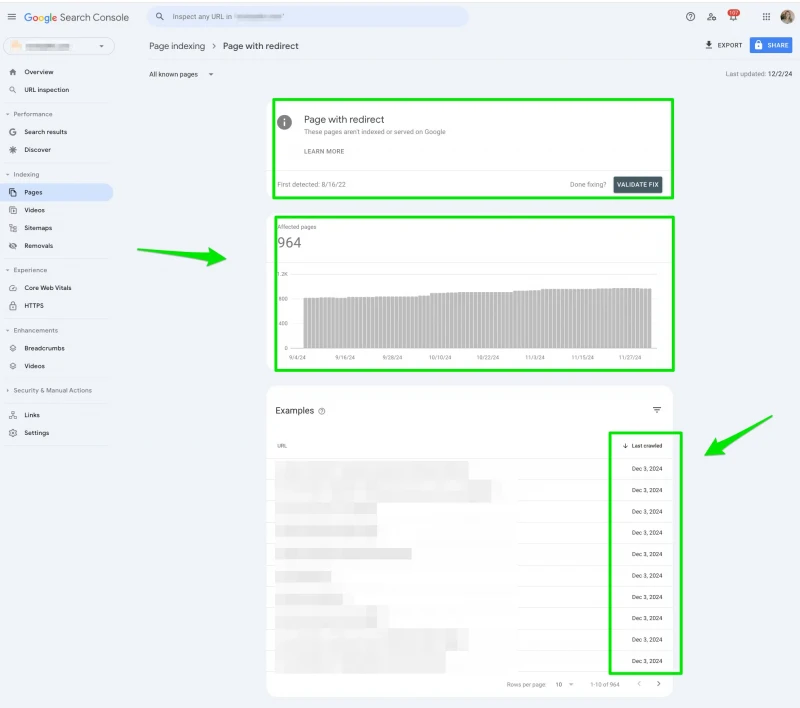Open the All known pages dropdown
The height and width of the screenshot is (708, 800).
pyautogui.click(x=181, y=74)
